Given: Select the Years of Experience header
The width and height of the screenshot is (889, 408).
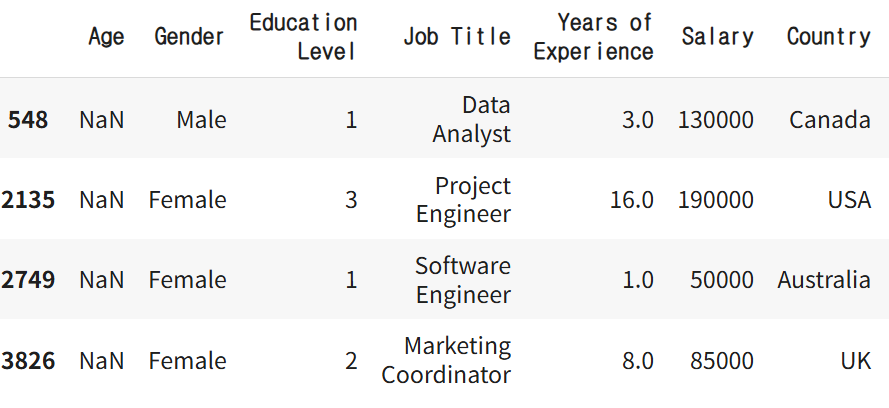Looking at the screenshot, I should point(593,37).
